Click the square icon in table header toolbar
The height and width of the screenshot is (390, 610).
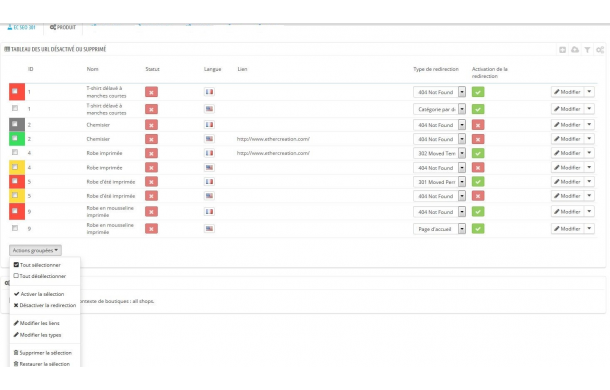click(563, 50)
